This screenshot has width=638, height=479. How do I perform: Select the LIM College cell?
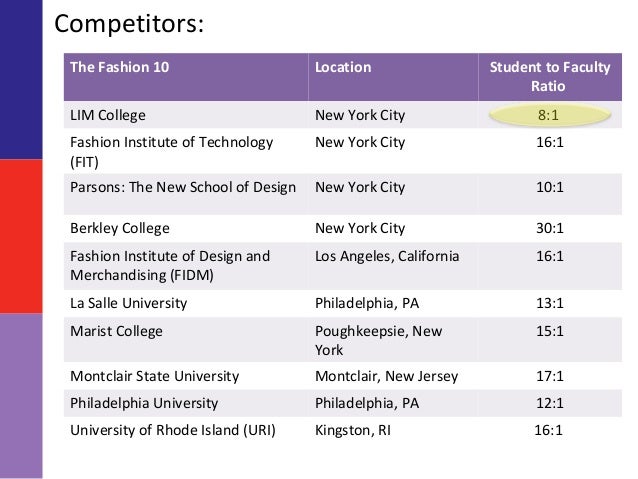[186, 115]
